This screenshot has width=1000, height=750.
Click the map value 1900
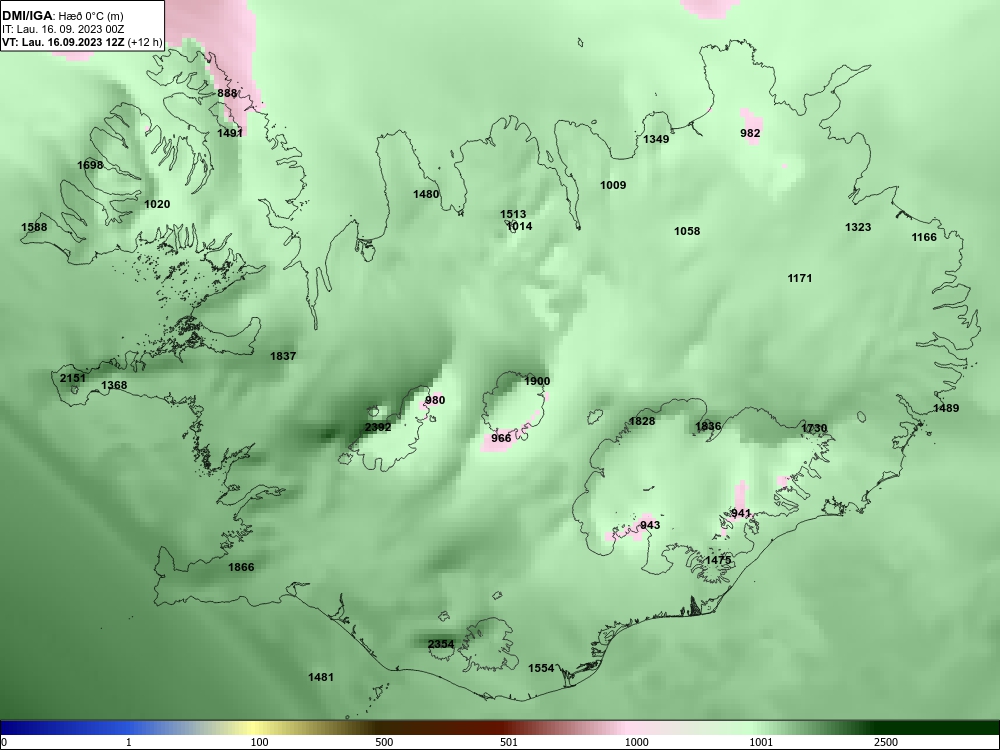[x=537, y=381]
